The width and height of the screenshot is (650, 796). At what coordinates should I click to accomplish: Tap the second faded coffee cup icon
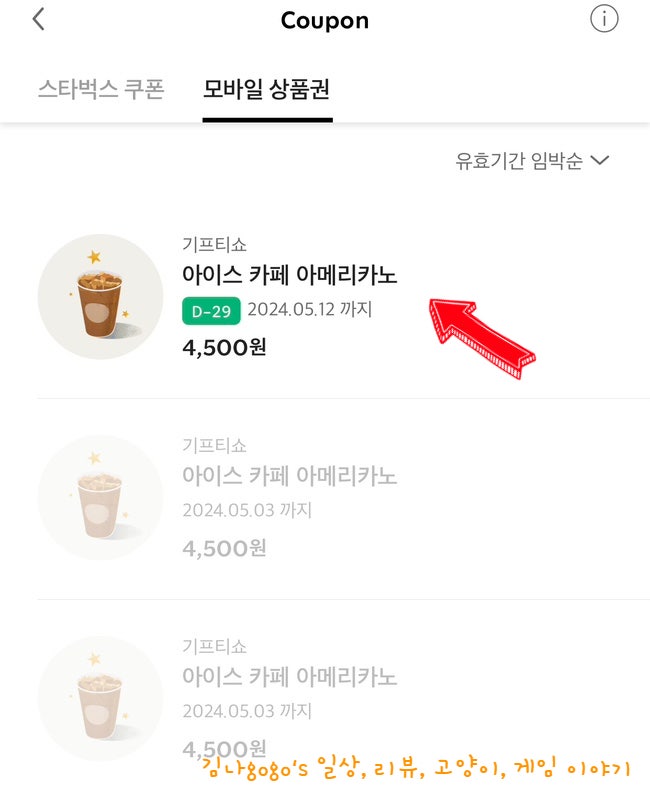pos(100,497)
